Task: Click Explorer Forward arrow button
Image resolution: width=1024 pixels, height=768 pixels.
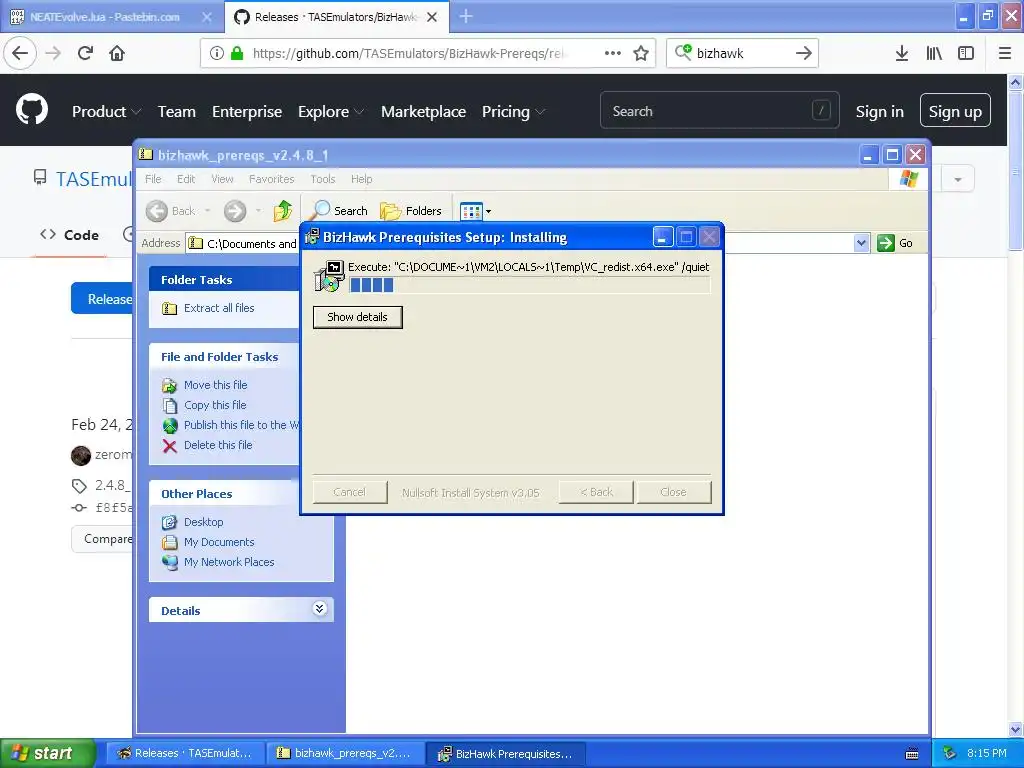Action: pos(235,210)
